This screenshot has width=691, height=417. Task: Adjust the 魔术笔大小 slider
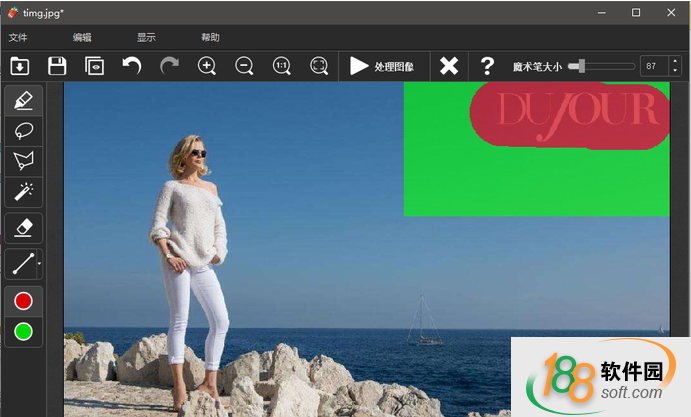[x=580, y=66]
